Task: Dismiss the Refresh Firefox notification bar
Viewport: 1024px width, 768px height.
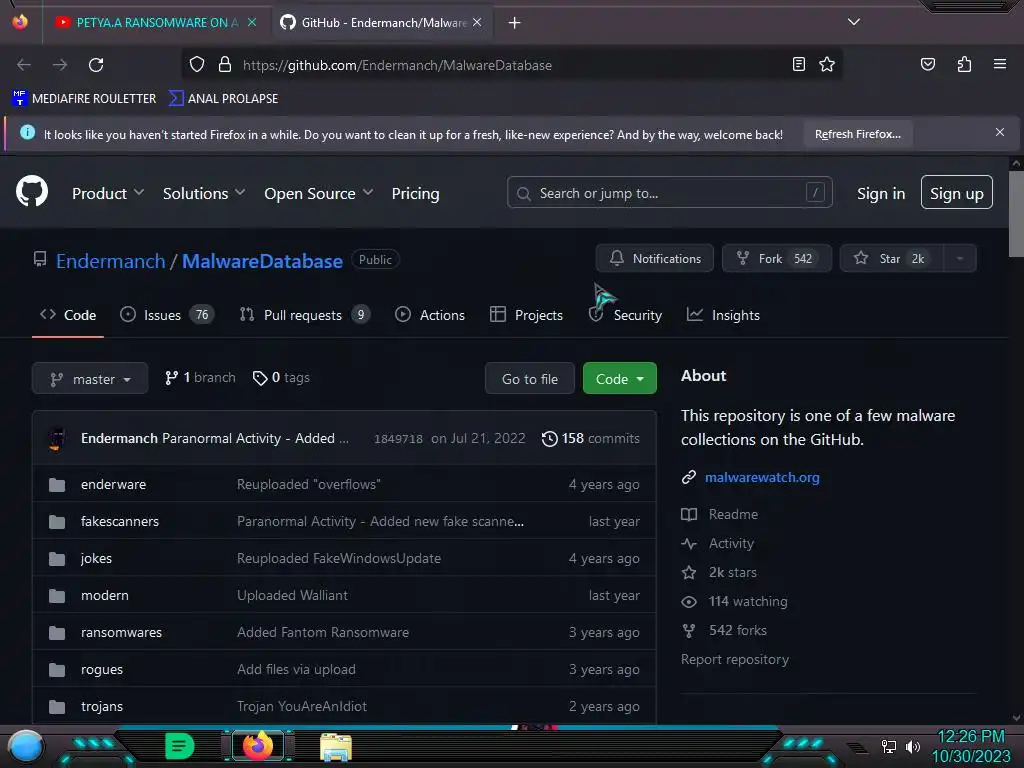Action: pos(999,133)
